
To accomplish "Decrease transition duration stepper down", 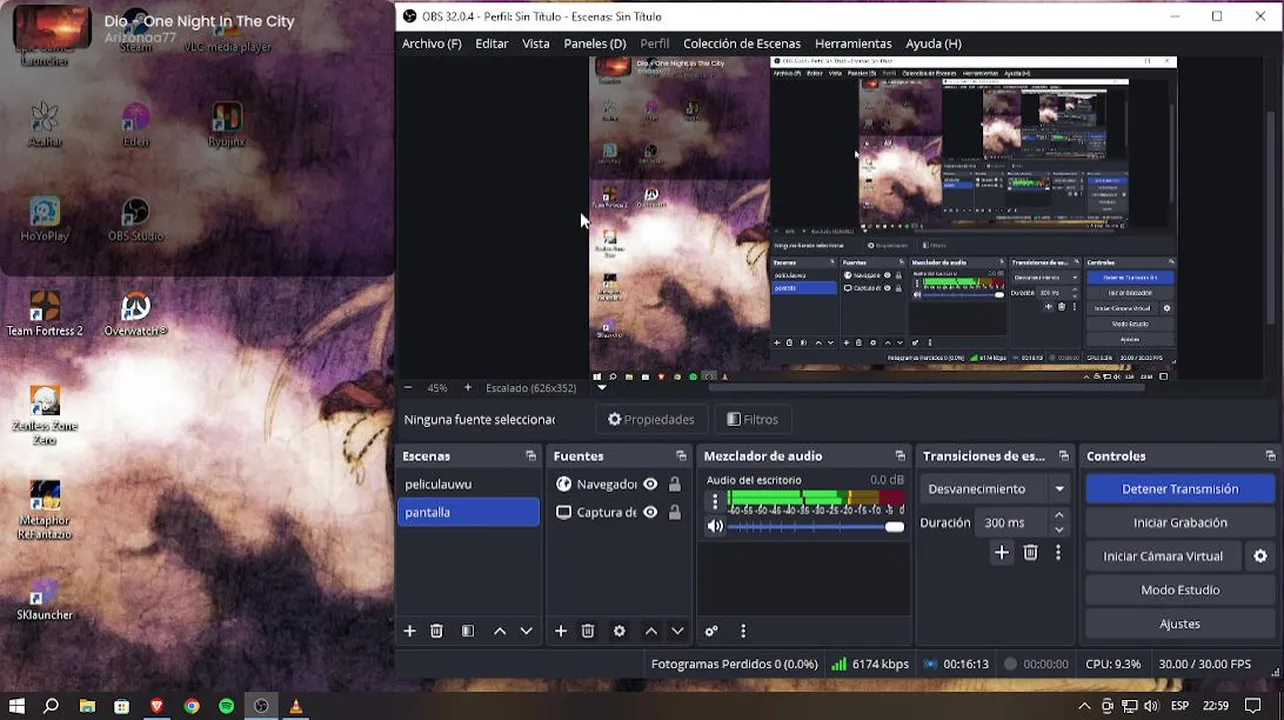I will pyautogui.click(x=1059, y=529).
